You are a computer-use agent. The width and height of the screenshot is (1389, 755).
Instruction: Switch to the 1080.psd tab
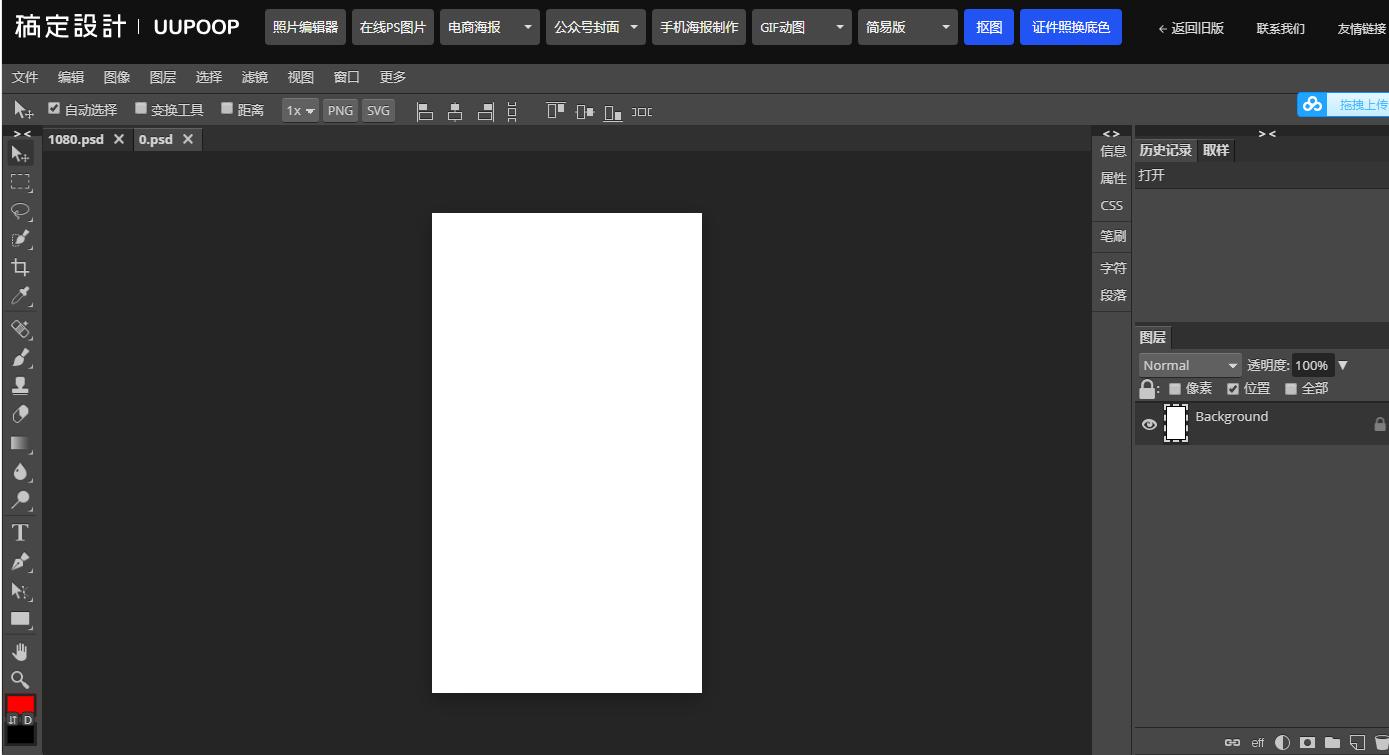coord(76,139)
